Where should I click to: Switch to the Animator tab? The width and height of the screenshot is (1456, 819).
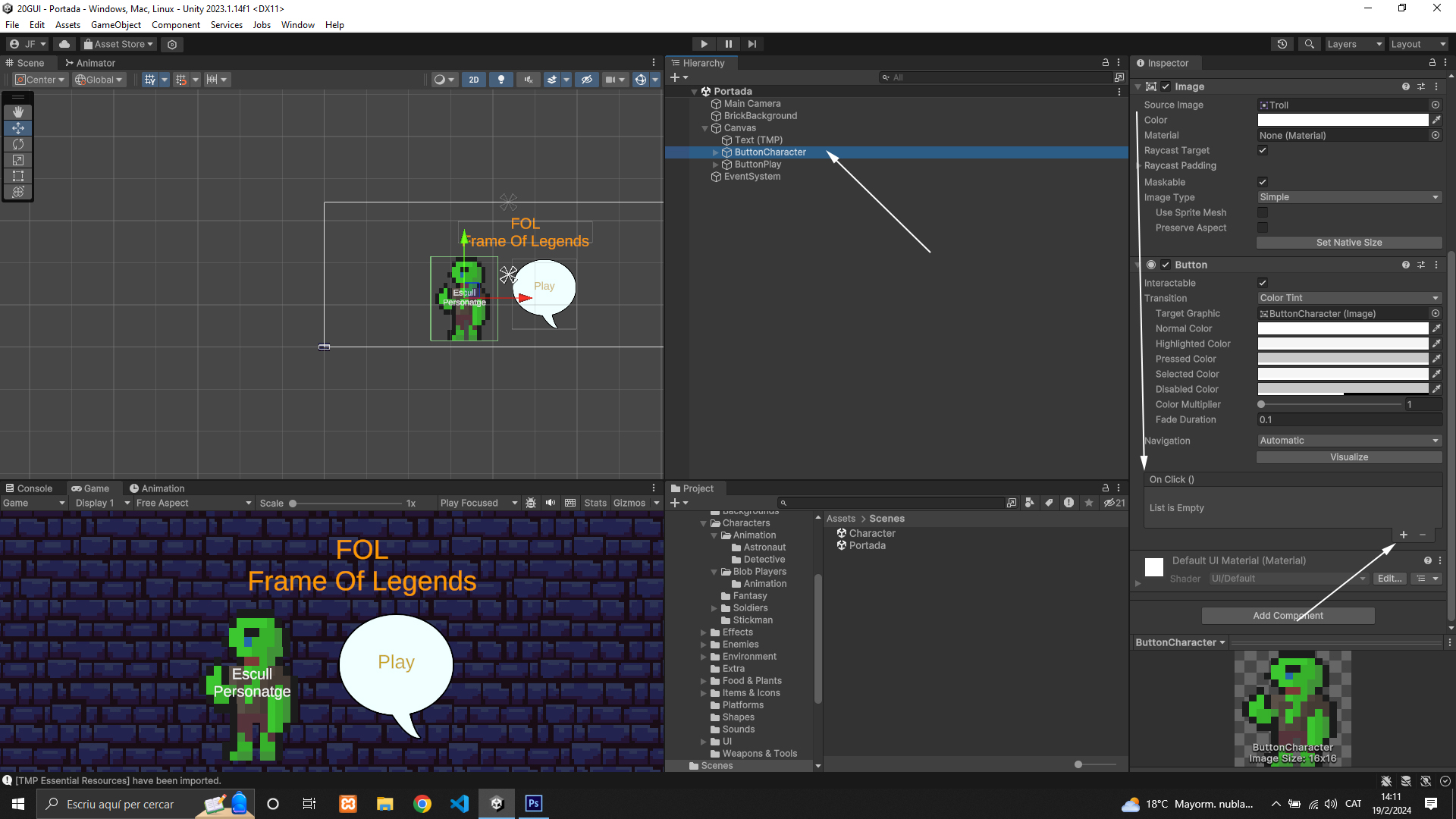90,63
